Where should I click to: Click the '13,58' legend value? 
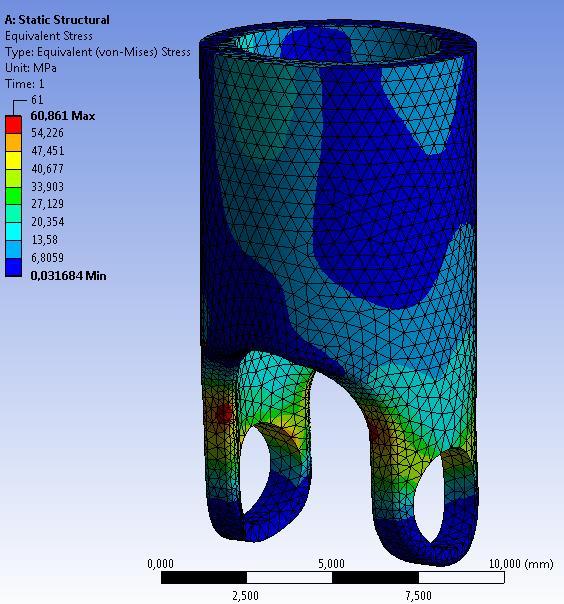44,240
